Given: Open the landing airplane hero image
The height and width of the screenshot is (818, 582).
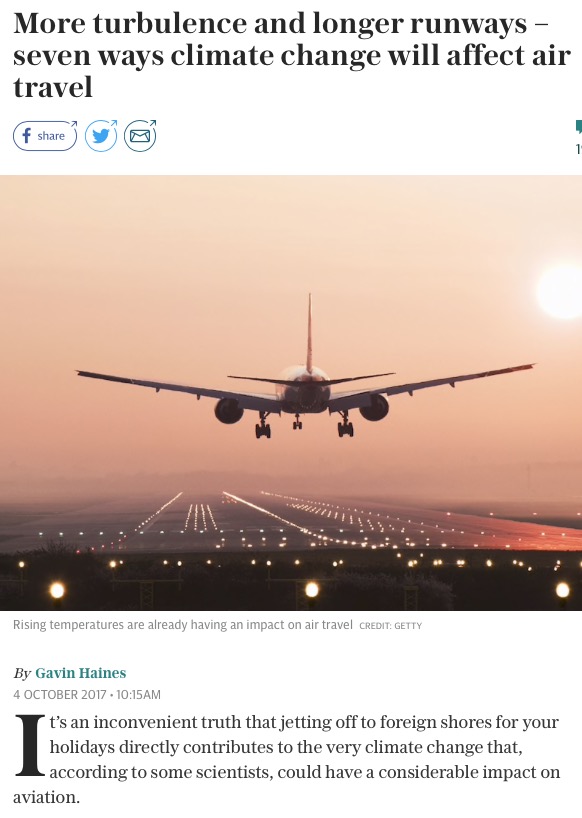Looking at the screenshot, I should [291, 393].
